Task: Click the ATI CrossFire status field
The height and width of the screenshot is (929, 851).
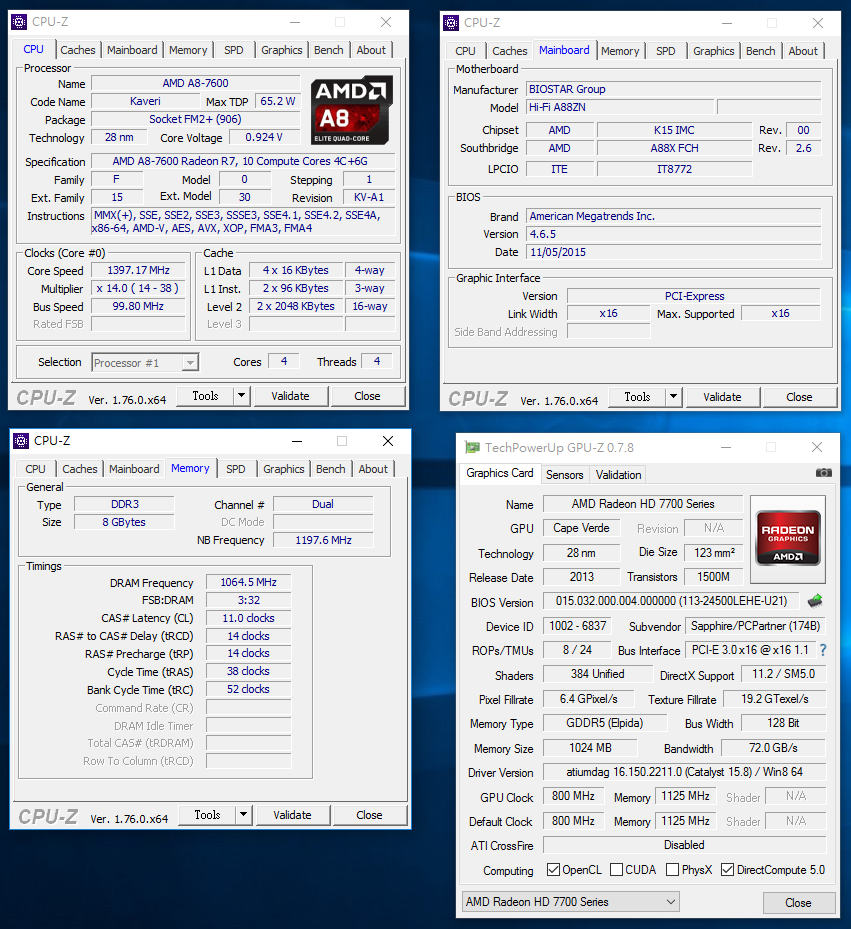Action: tap(684, 845)
